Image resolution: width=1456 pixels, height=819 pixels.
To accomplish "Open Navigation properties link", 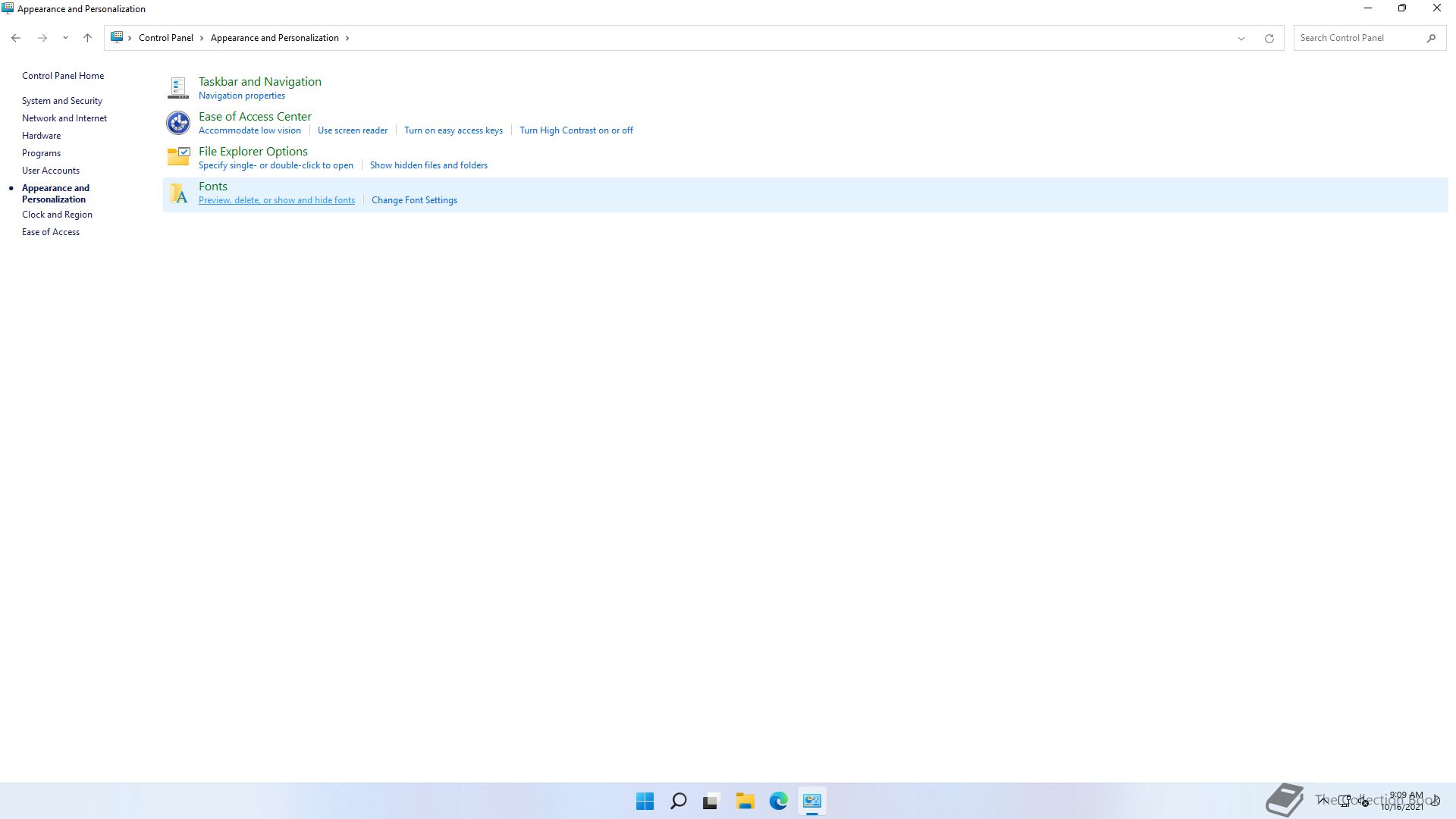I will click(242, 96).
